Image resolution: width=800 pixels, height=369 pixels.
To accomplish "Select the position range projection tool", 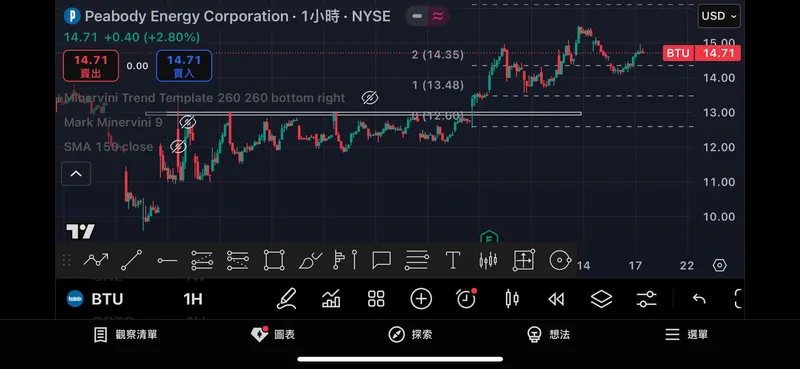I will 345,260.
